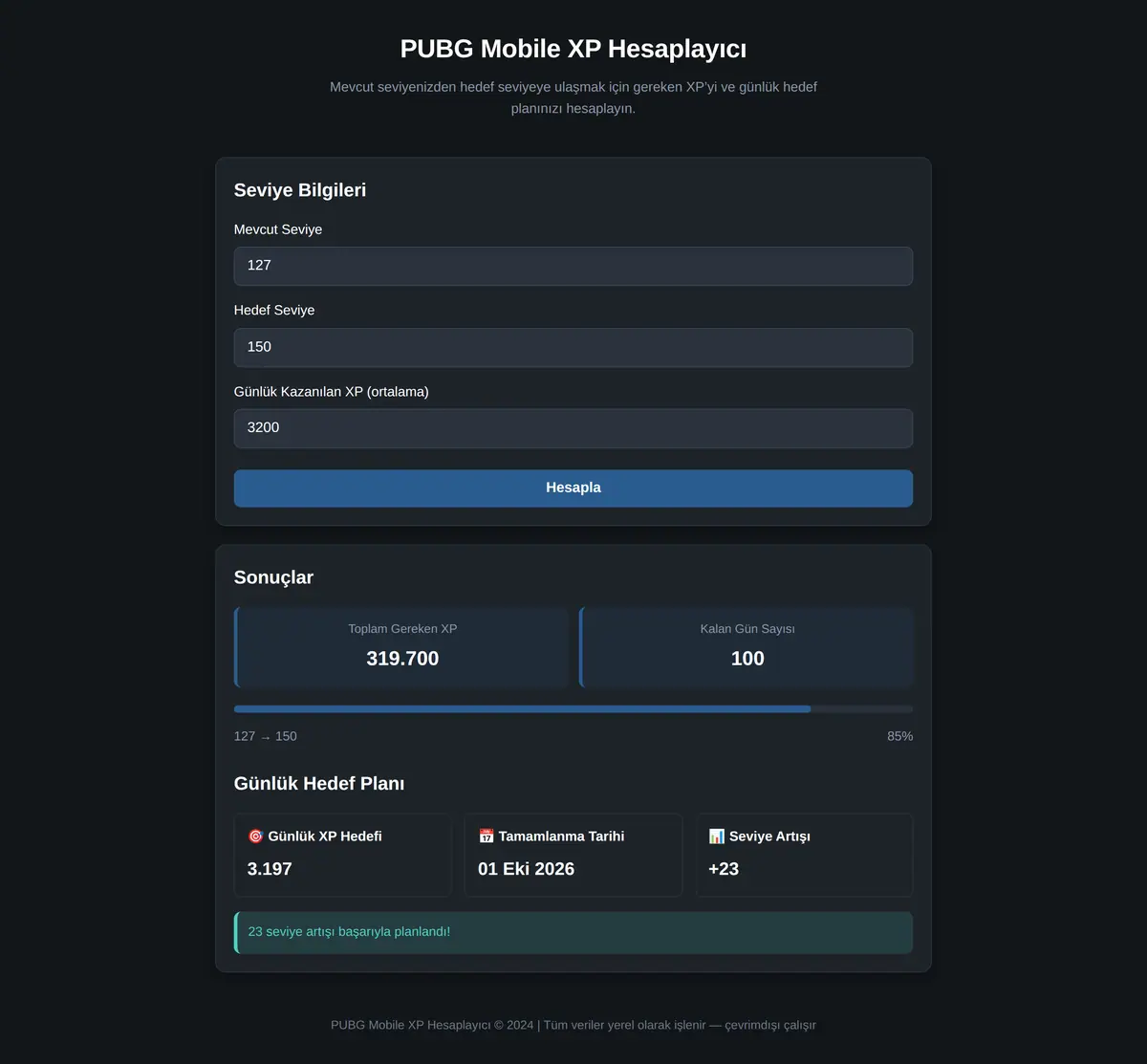
Task: Select the Kalan Gün Sayısı value 100
Action: [x=747, y=659]
